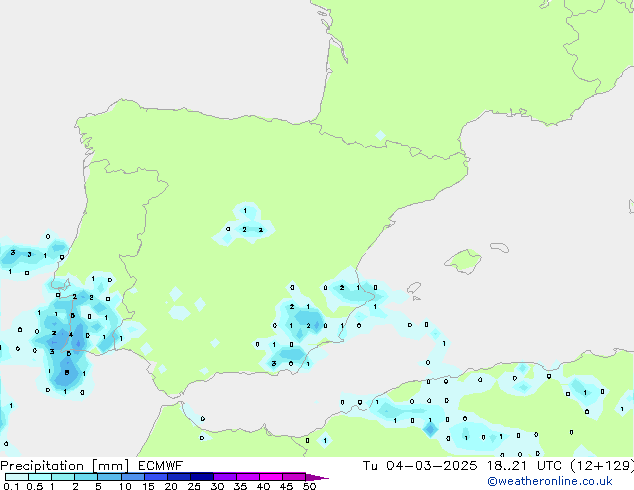Click the '15' legend value label

coord(148,486)
